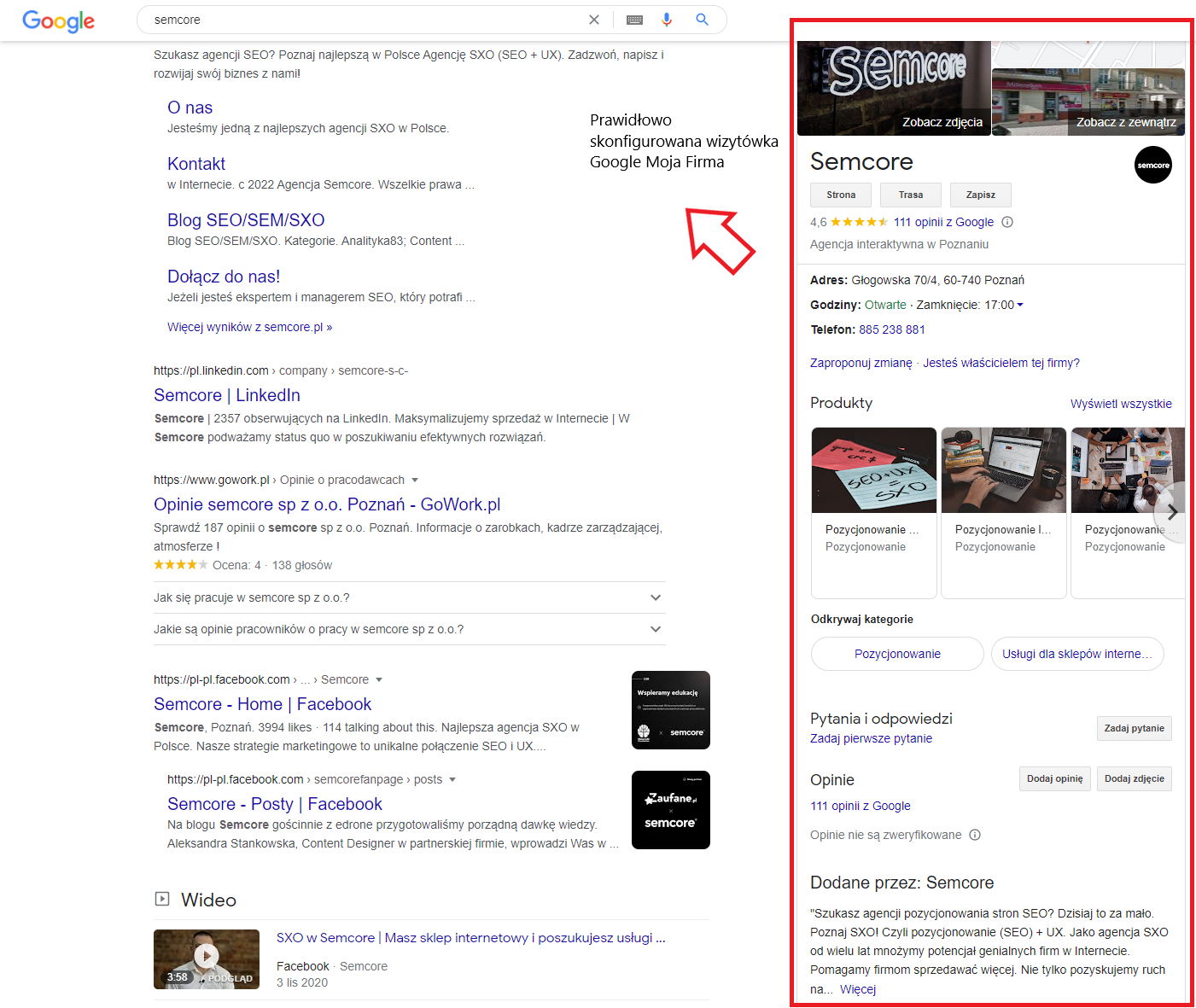
Task: Open Semcore - Home | Facebook result
Action: point(263,704)
